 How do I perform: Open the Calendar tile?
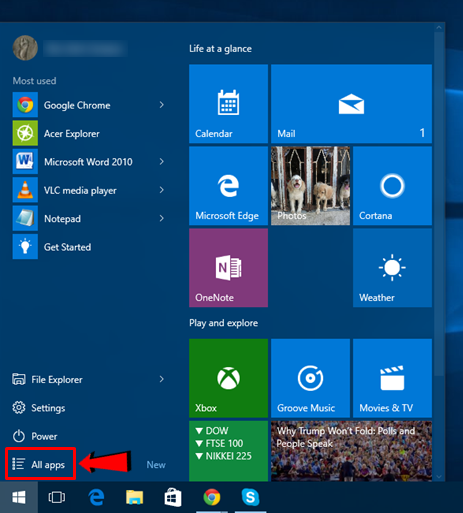pyautogui.click(x=228, y=104)
